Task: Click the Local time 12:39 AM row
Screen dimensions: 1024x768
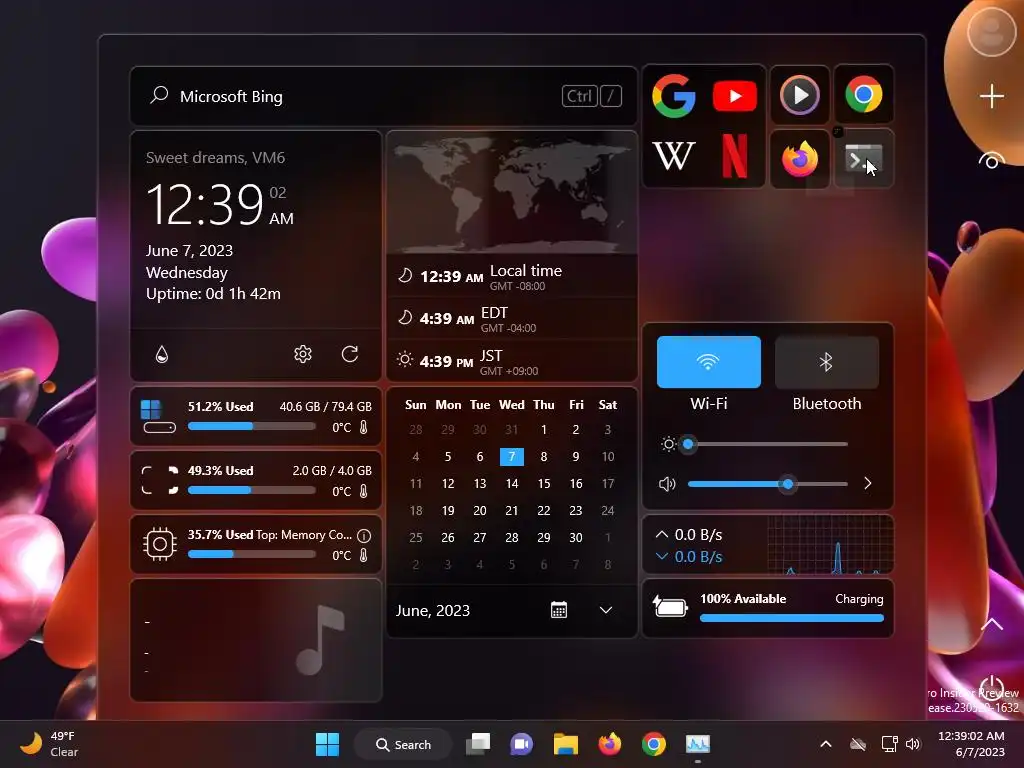Action: (x=511, y=276)
